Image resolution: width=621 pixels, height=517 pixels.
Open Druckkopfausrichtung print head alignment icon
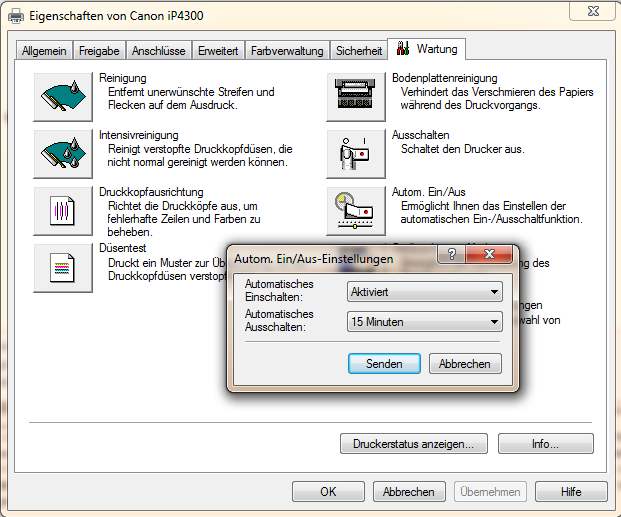(x=63, y=211)
